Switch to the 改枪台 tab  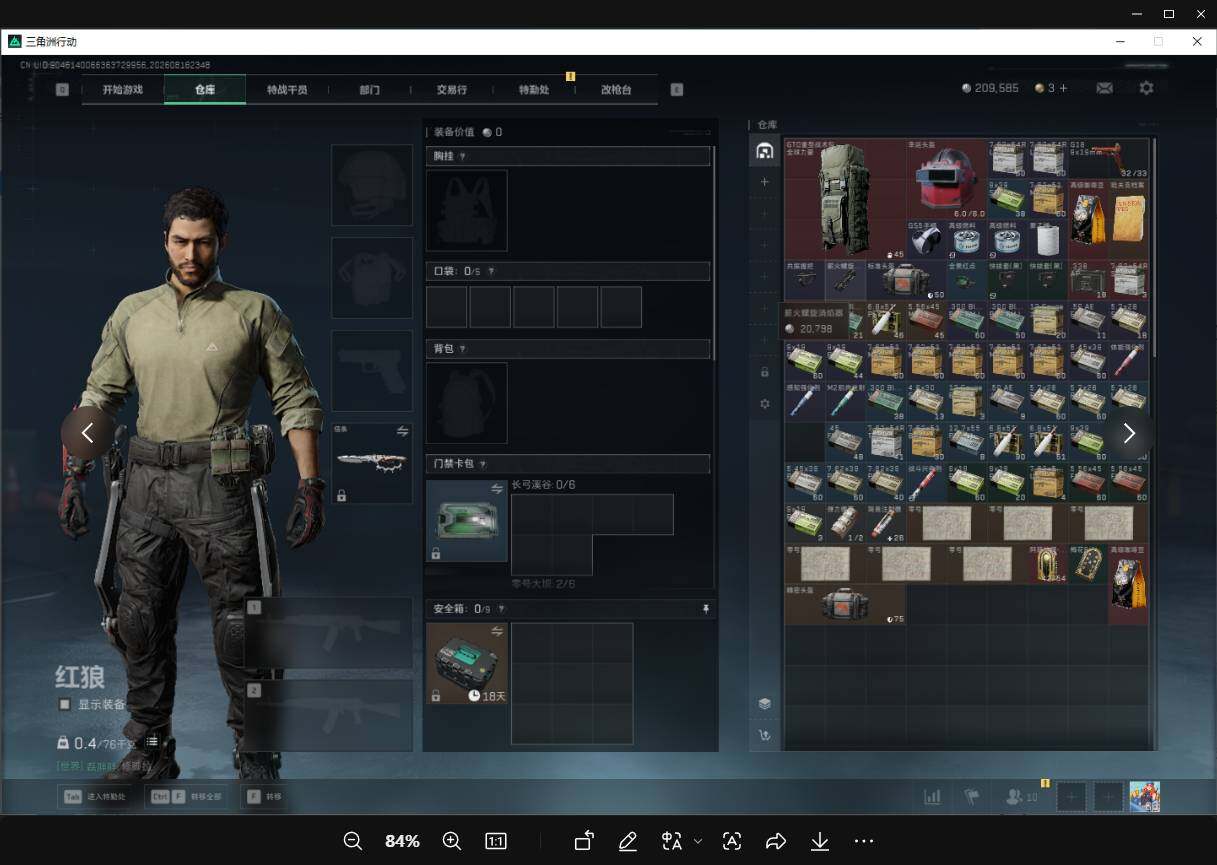[x=616, y=89]
